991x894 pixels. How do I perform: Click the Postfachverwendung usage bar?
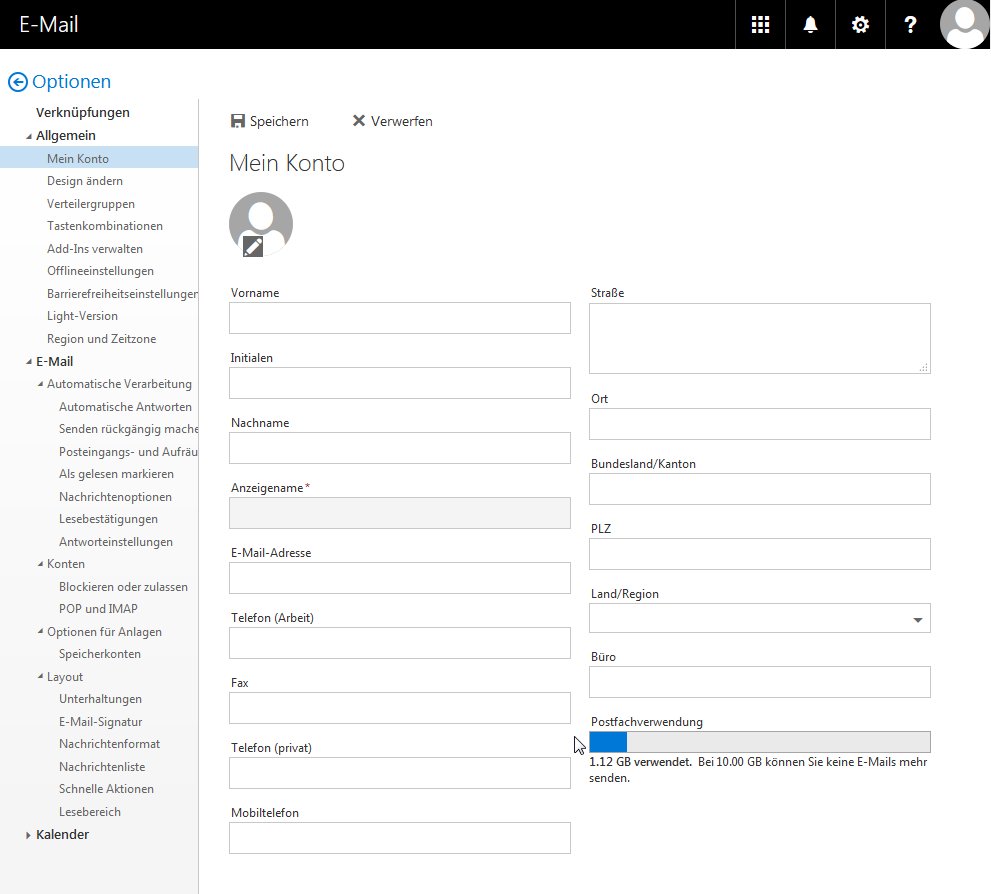click(760, 742)
